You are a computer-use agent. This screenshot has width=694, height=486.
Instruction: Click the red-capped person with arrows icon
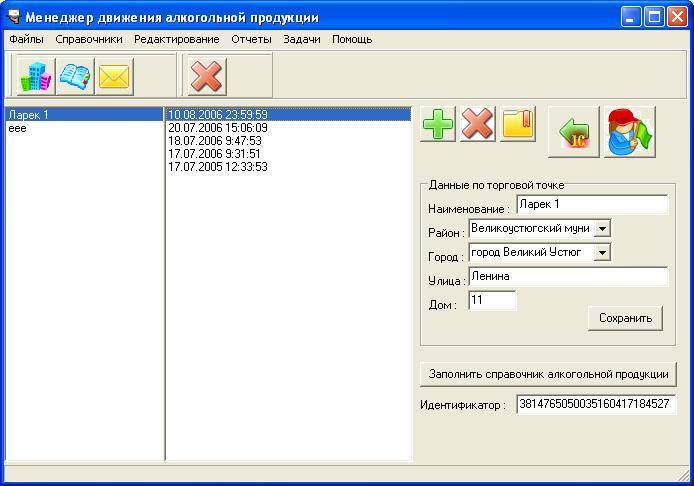pos(630,133)
